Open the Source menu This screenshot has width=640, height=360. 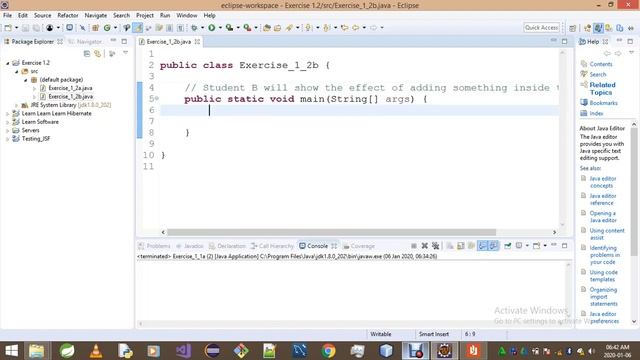(42, 16)
